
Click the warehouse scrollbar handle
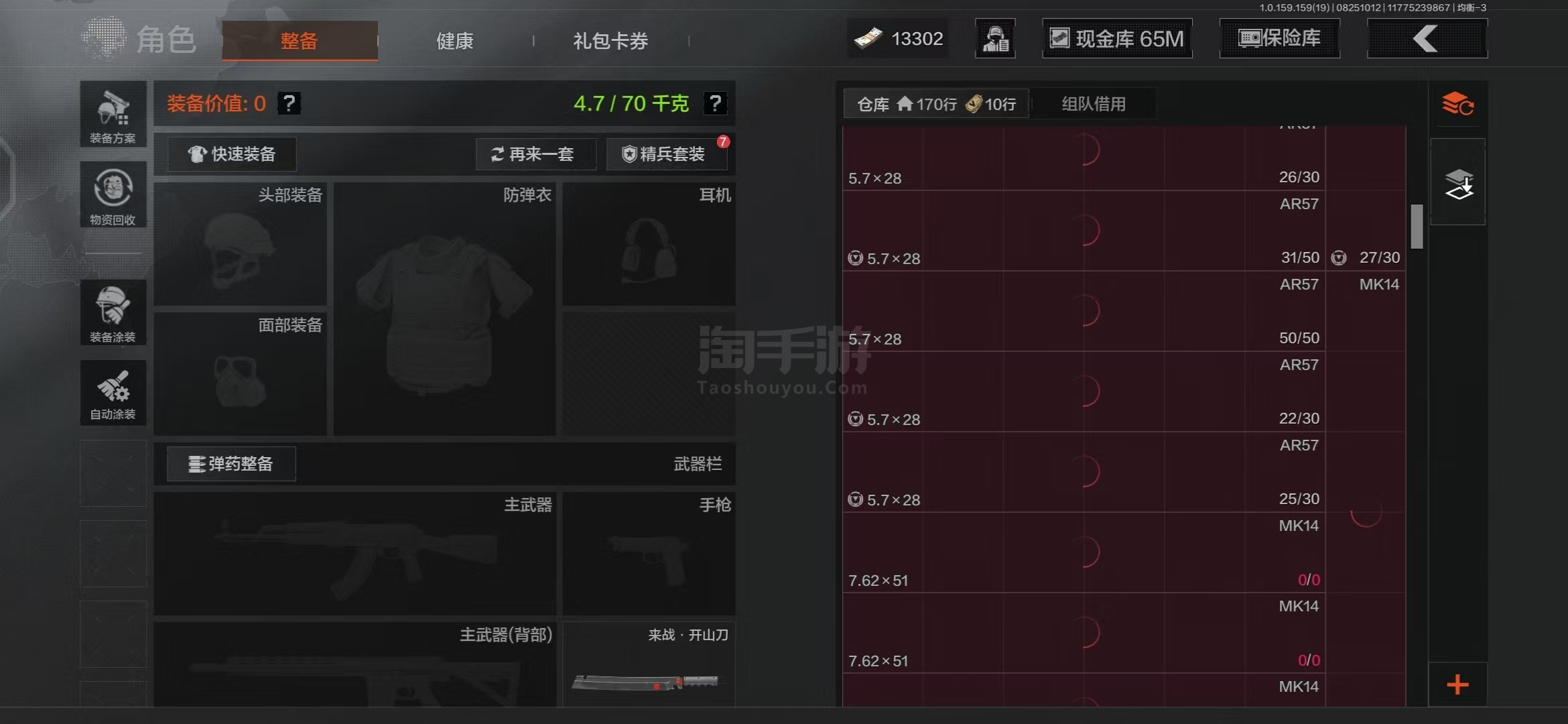1416,227
